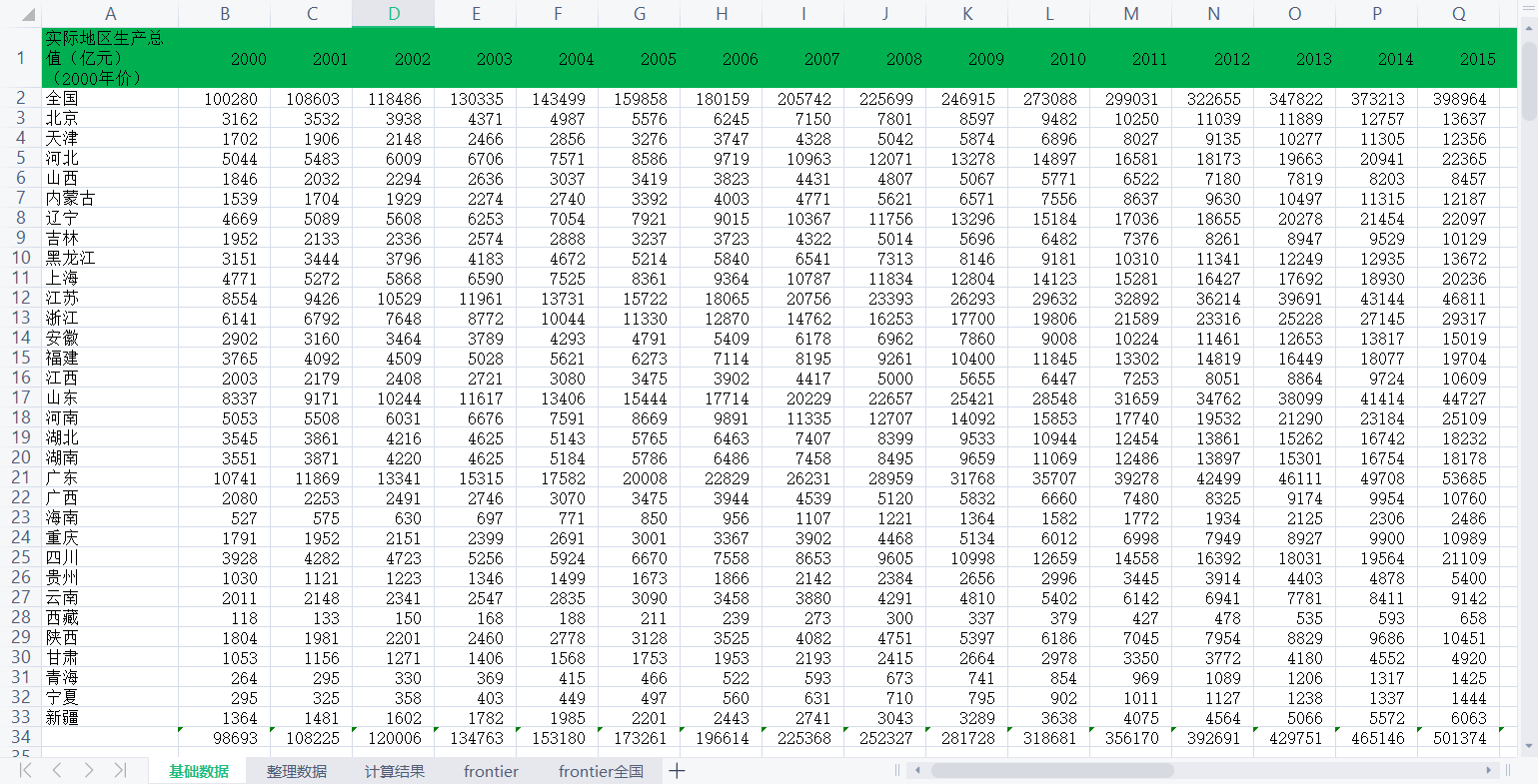Screen dimensions: 1538x784
Task: Select cell with value 53685
Action: pyautogui.click(x=1459, y=477)
